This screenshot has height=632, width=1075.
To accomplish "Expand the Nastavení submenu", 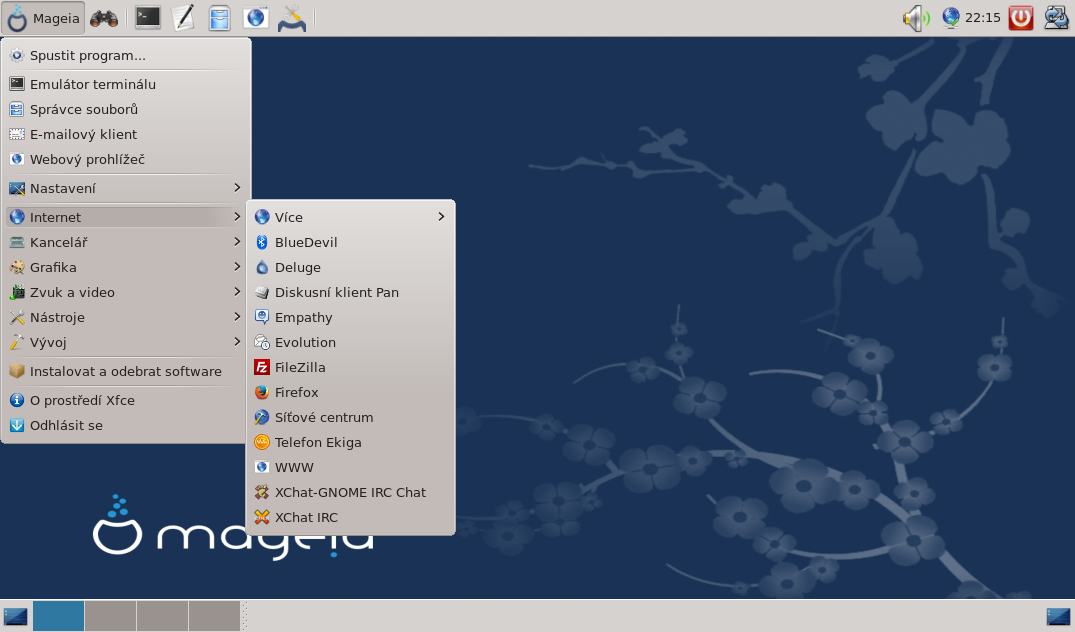I will coord(126,188).
